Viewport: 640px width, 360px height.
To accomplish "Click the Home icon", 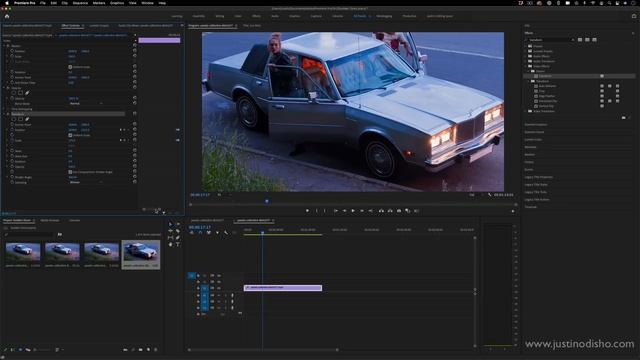I will tap(7, 16).
